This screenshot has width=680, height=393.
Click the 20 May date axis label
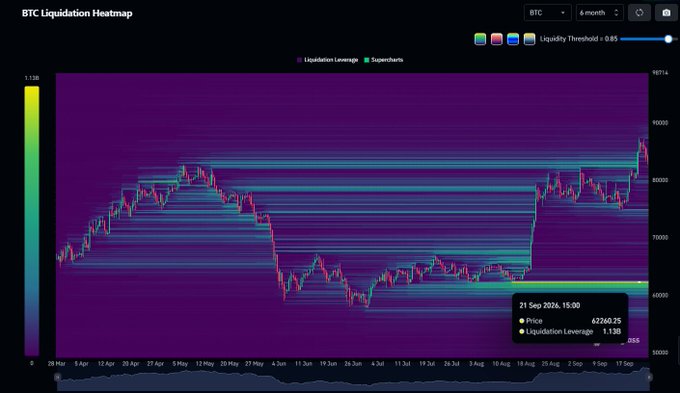tap(229, 364)
